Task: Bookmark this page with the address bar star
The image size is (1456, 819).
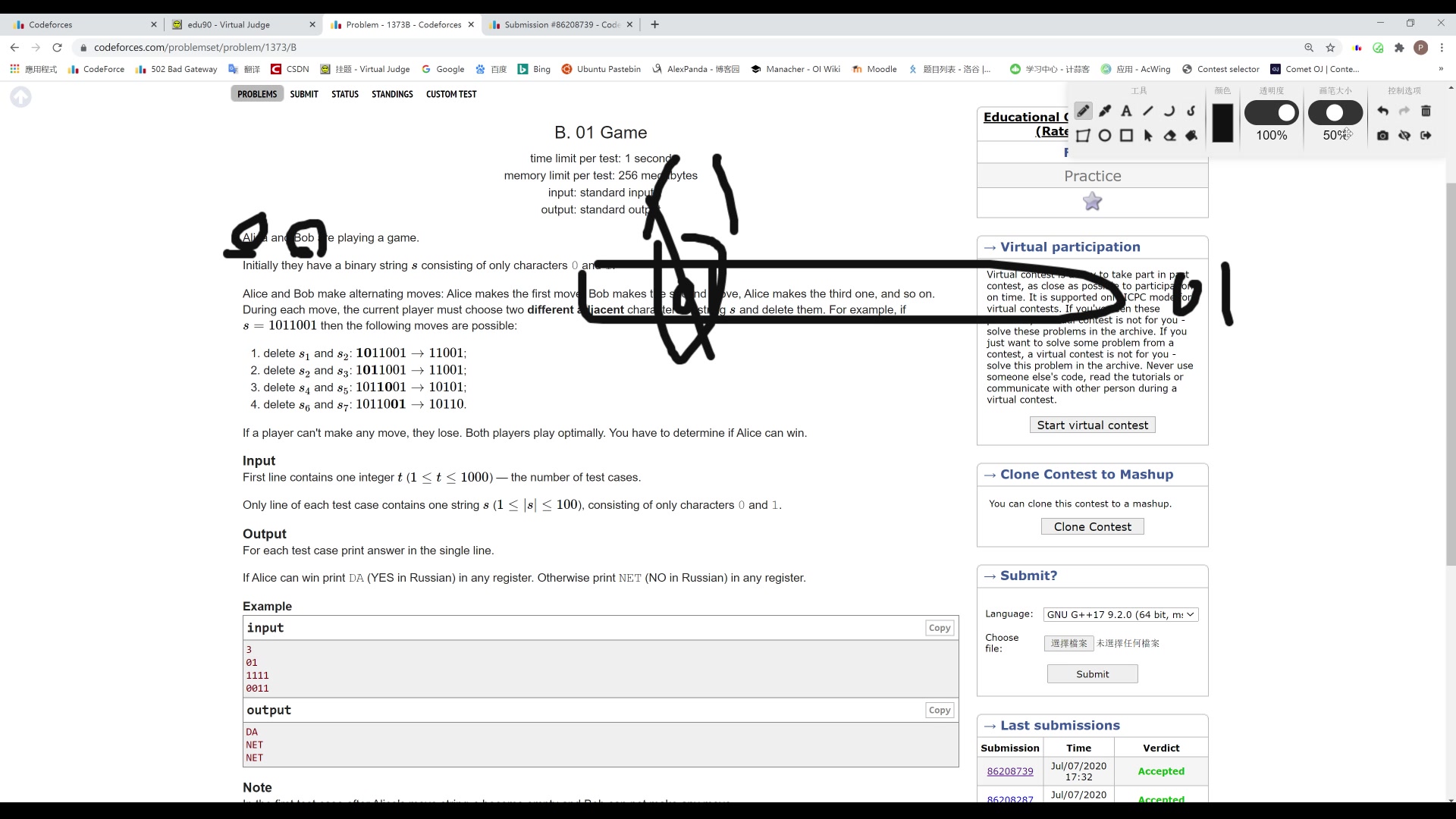Action: point(1330,47)
